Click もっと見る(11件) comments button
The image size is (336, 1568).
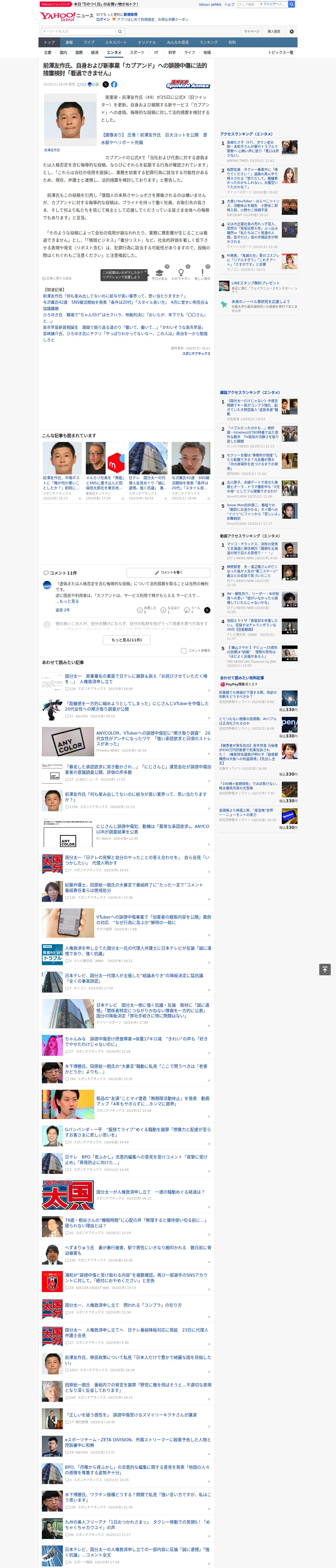point(127,640)
